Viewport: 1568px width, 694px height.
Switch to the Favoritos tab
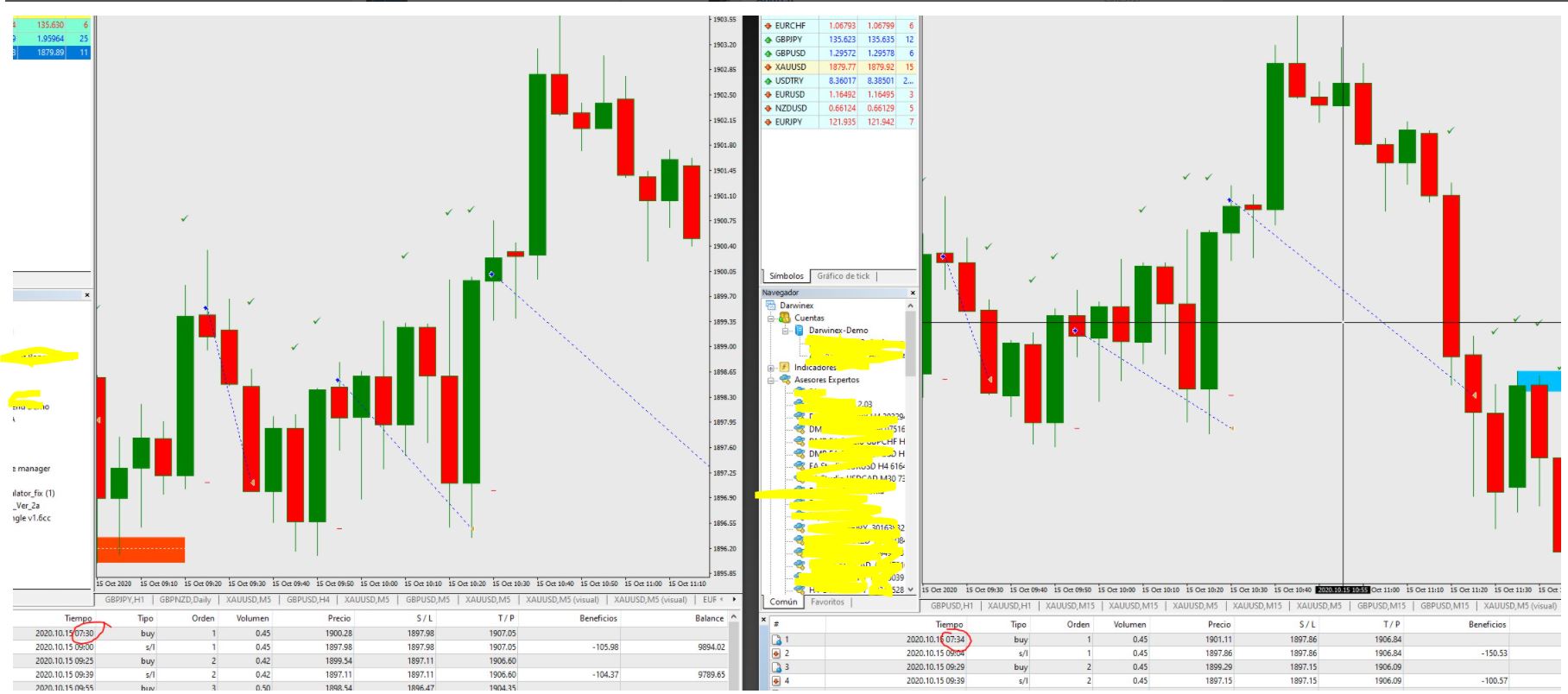(828, 602)
